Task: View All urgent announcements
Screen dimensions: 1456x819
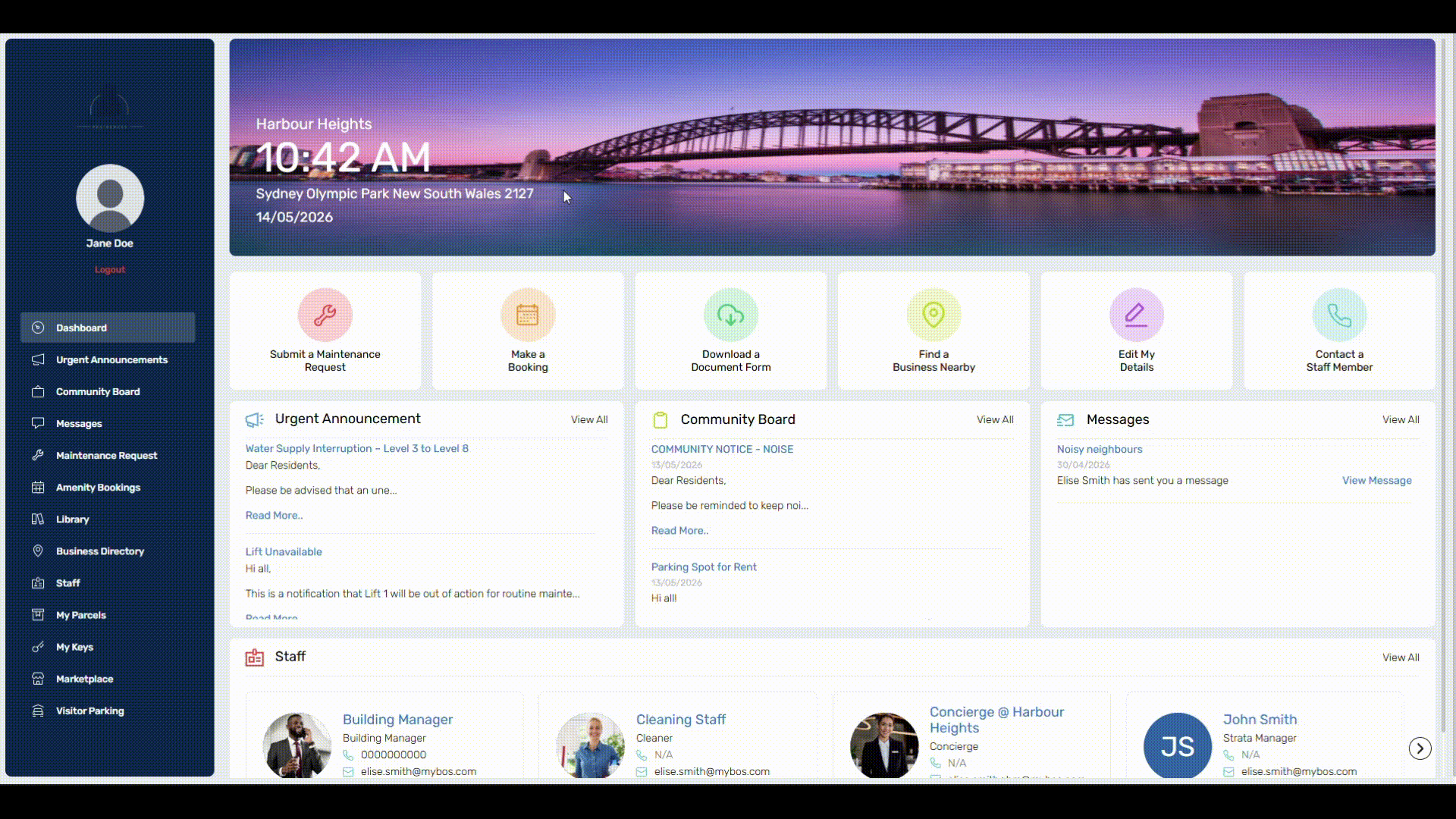Action: pyautogui.click(x=589, y=419)
